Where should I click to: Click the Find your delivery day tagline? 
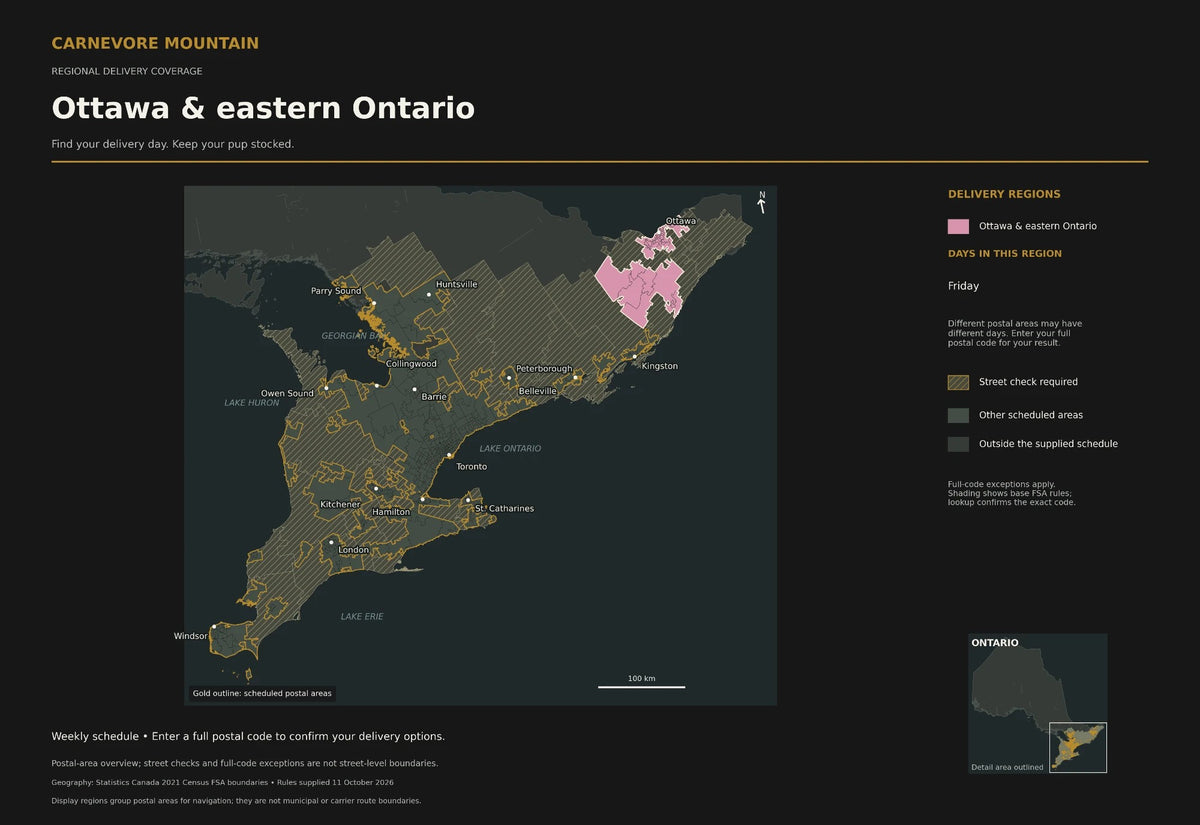(x=173, y=144)
